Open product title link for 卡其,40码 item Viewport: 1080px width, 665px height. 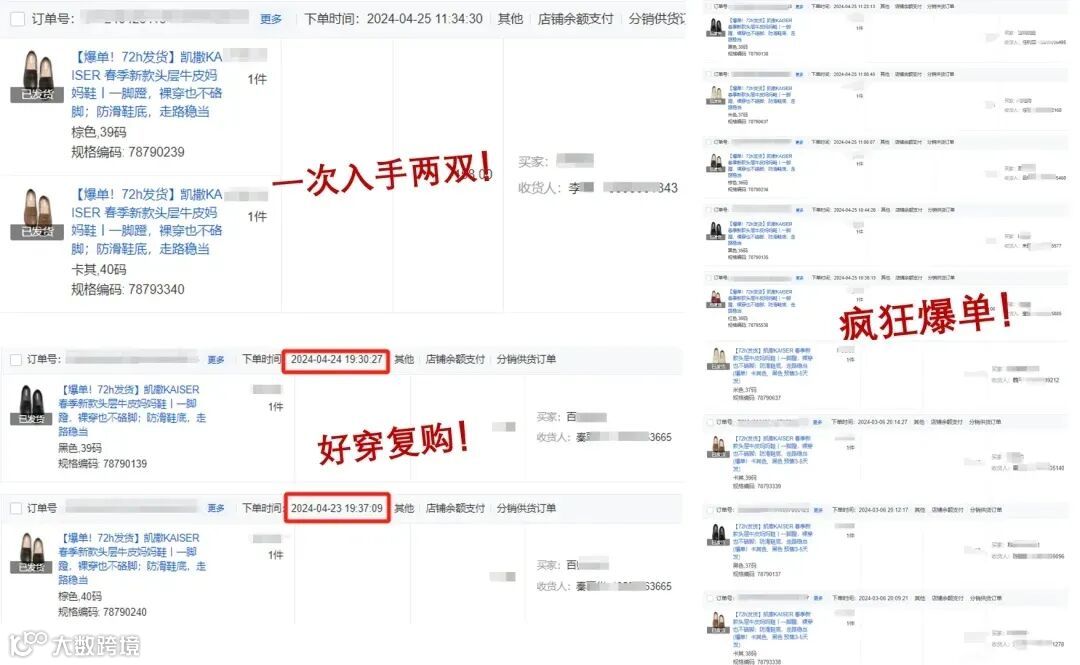click(x=147, y=221)
